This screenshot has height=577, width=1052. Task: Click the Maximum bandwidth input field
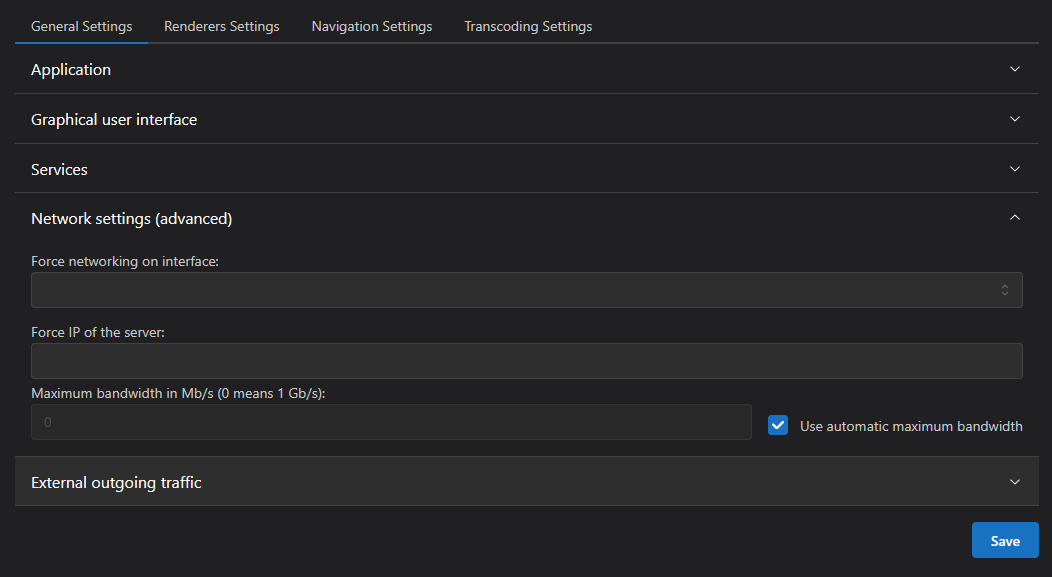(x=391, y=422)
